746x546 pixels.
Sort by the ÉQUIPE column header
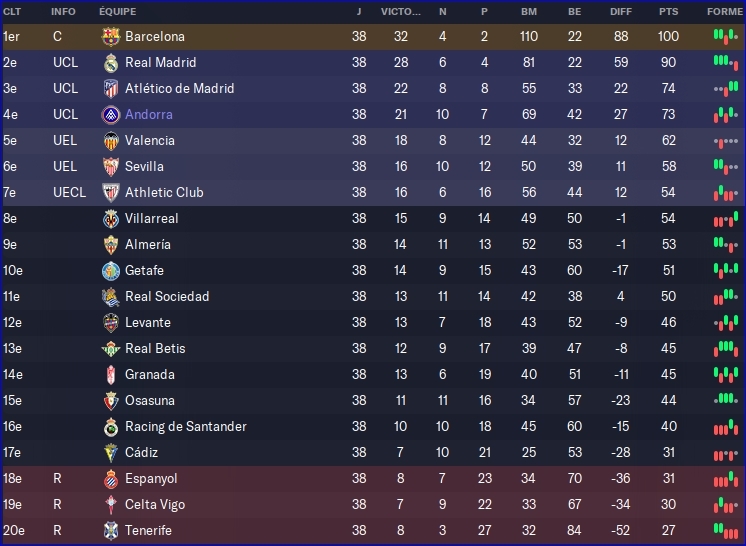click(118, 11)
